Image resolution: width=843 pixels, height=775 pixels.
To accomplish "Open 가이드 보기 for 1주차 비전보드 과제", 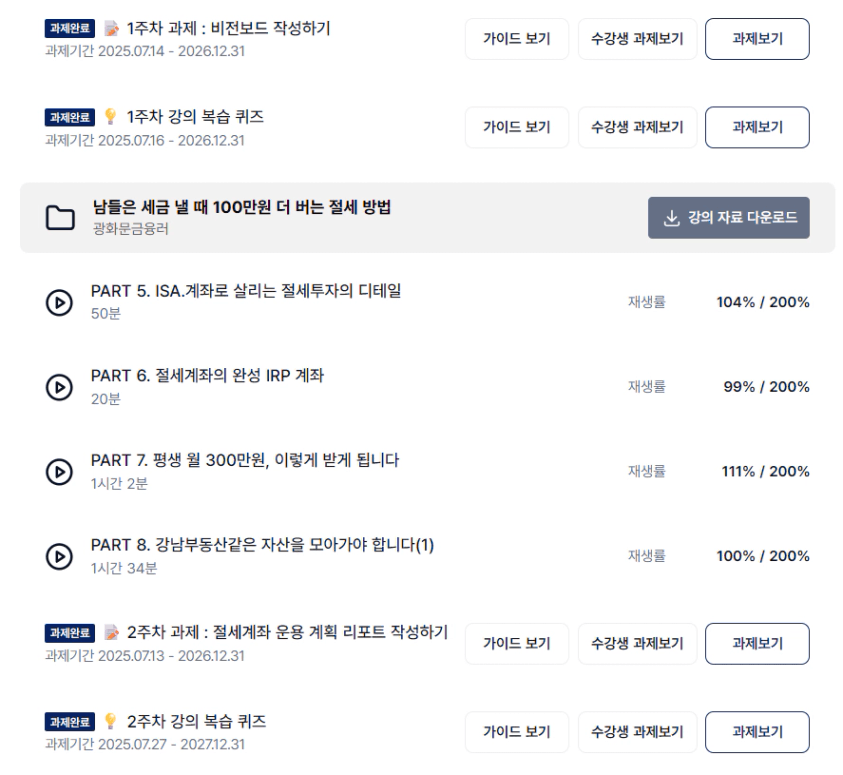I will tap(517, 39).
